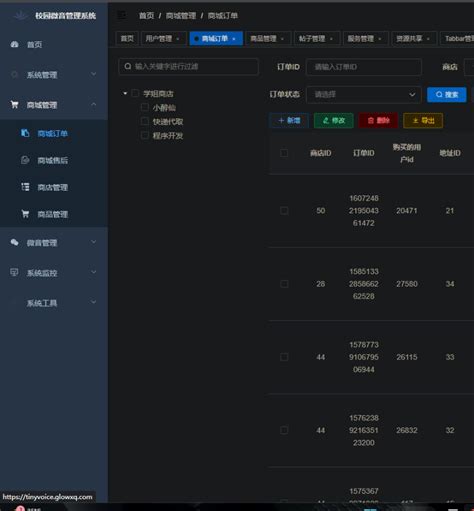This screenshot has height=511, width=474.
Task: Focus the 订单ID input field
Action: coord(364,67)
